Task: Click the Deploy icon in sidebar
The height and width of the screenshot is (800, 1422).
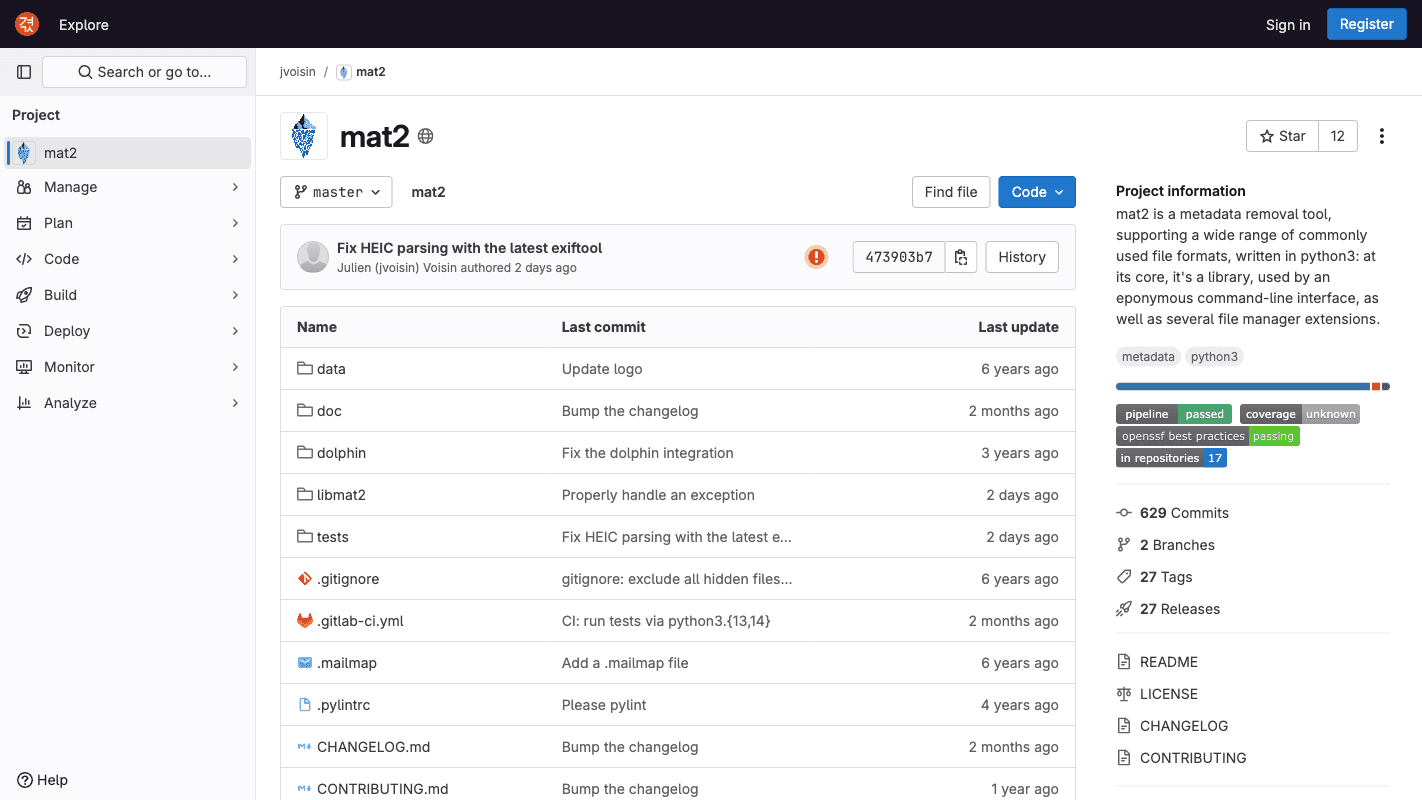Action: tap(24, 331)
